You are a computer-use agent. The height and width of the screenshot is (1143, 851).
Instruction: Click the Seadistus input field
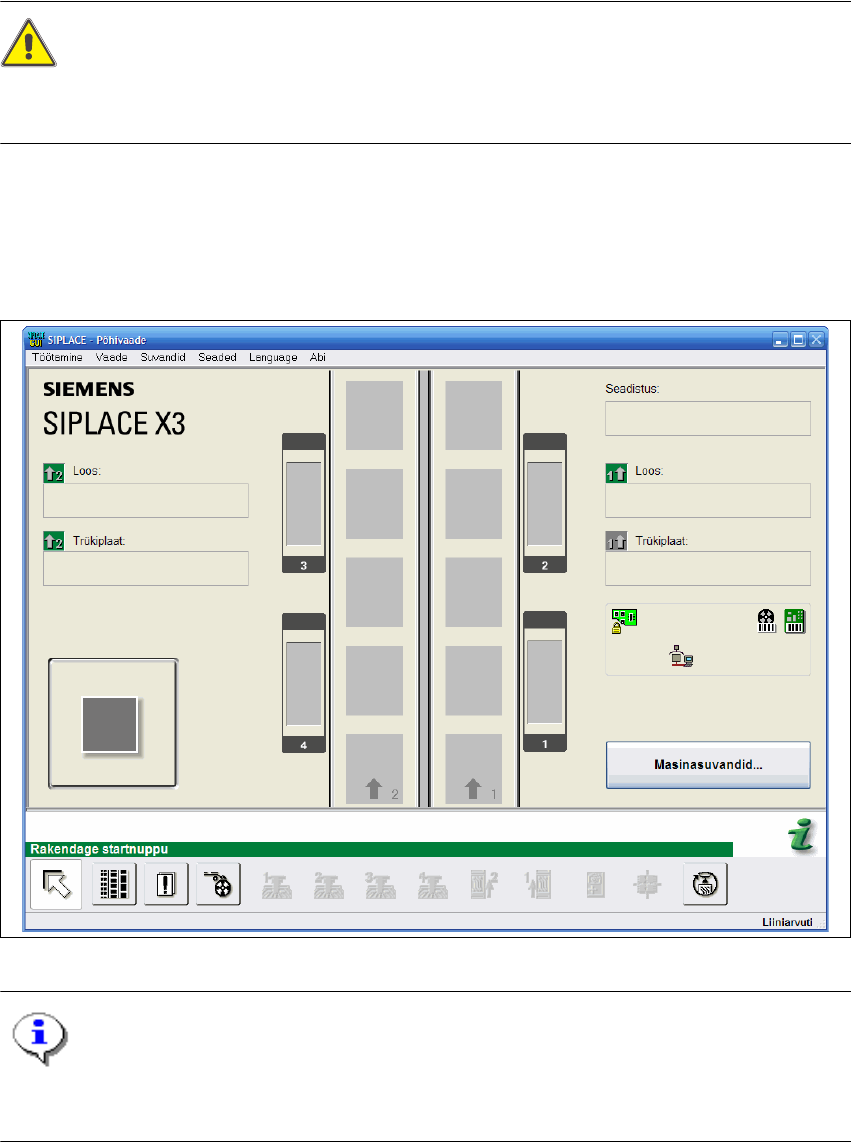click(x=708, y=418)
